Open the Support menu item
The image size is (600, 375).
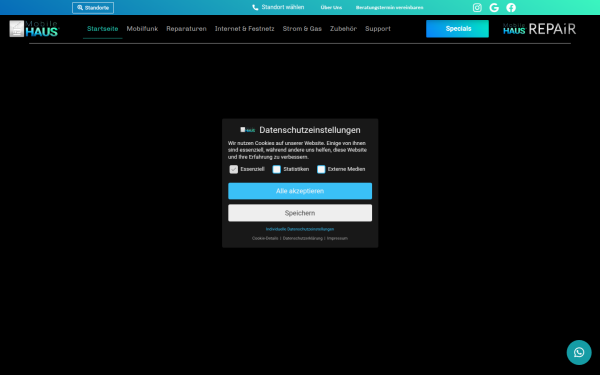(x=378, y=29)
